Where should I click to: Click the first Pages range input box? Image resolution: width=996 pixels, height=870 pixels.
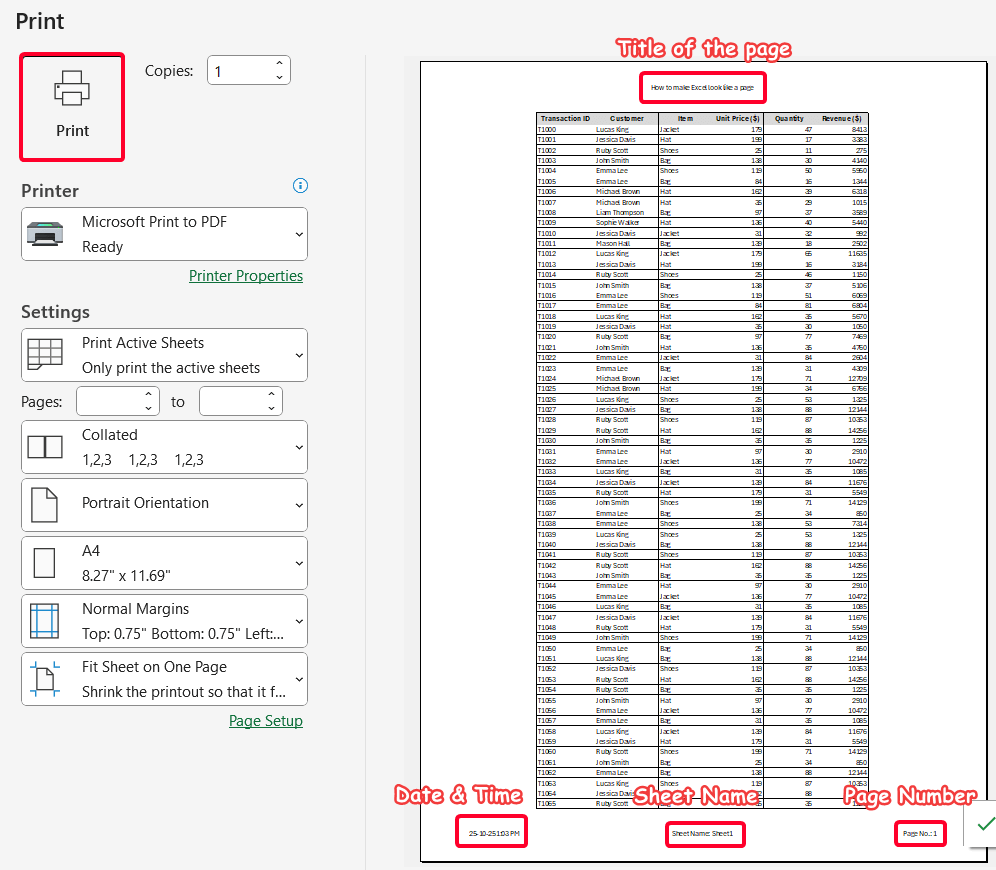point(110,400)
